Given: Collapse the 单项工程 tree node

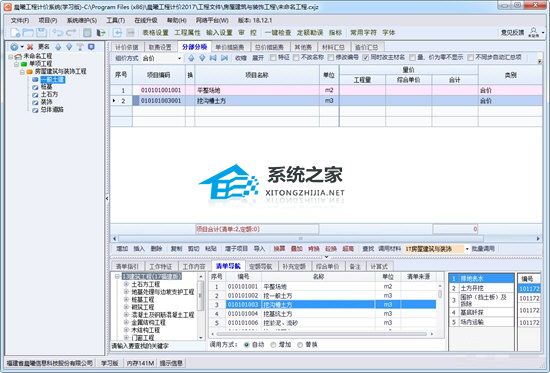Looking at the screenshot, I should coord(16,64).
